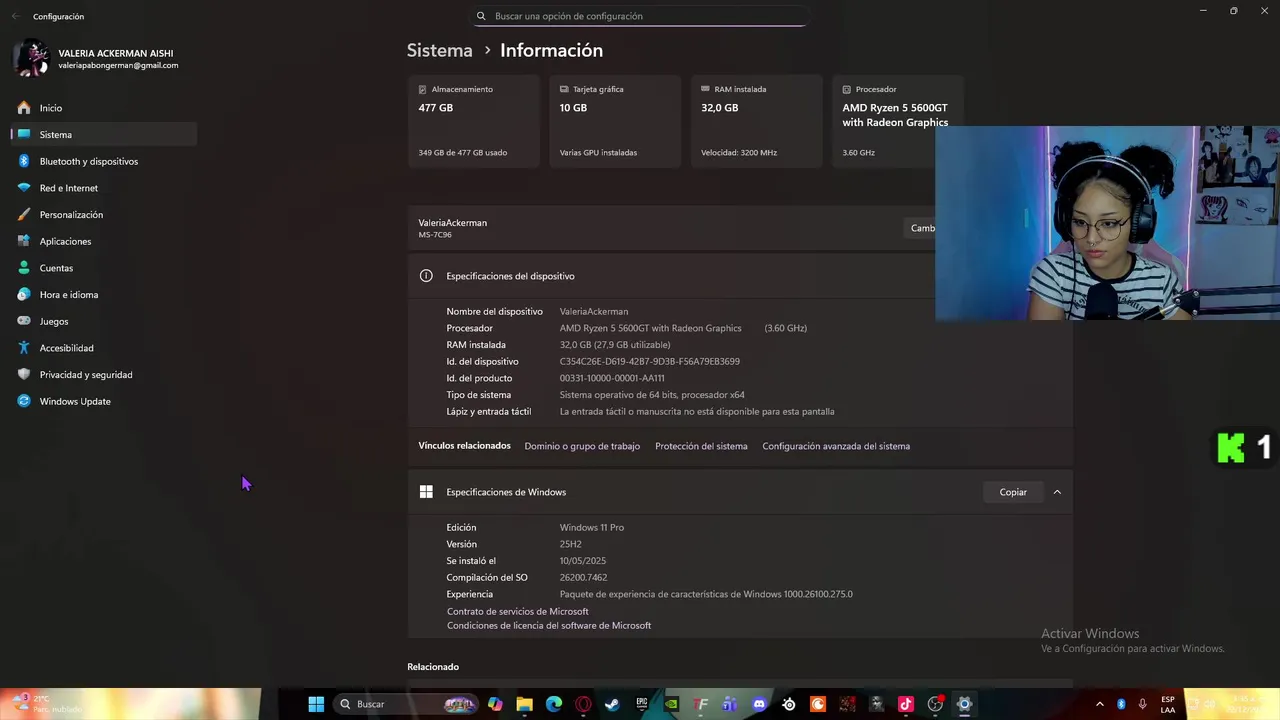This screenshot has width=1280, height=720.
Task: Open Microsoft Edge from the taskbar
Action: 554,704
